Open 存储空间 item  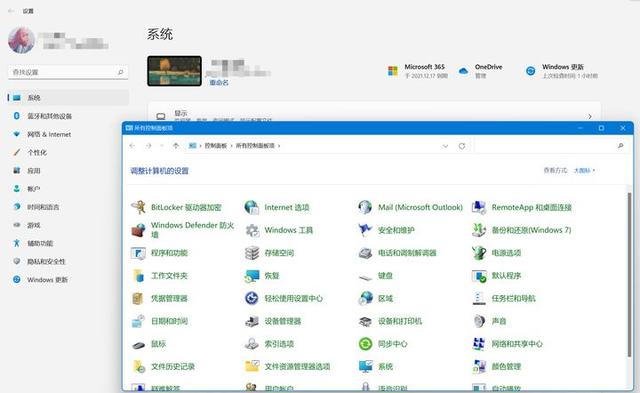tap(269, 253)
